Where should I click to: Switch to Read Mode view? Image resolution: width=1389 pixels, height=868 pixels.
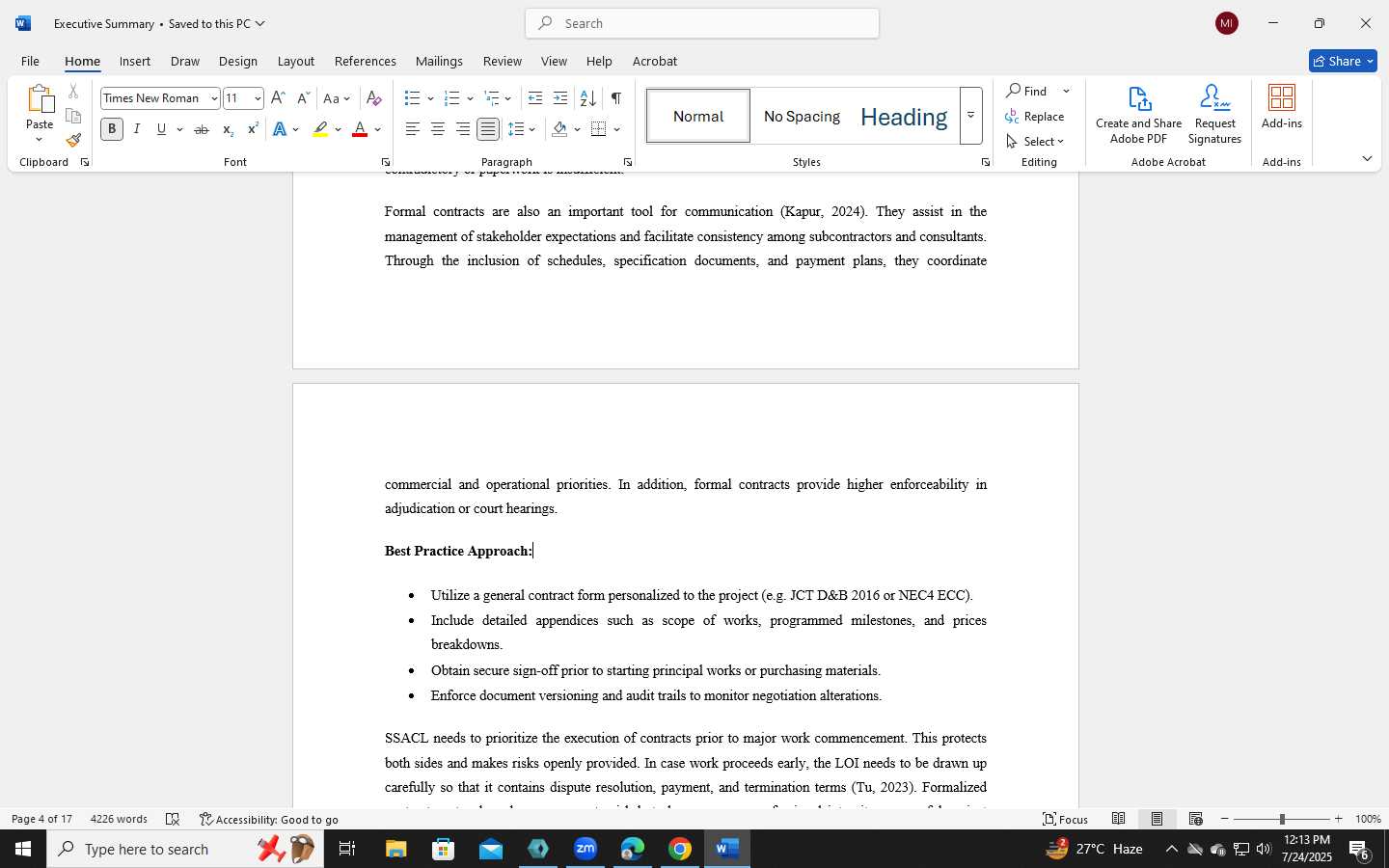click(x=1118, y=819)
